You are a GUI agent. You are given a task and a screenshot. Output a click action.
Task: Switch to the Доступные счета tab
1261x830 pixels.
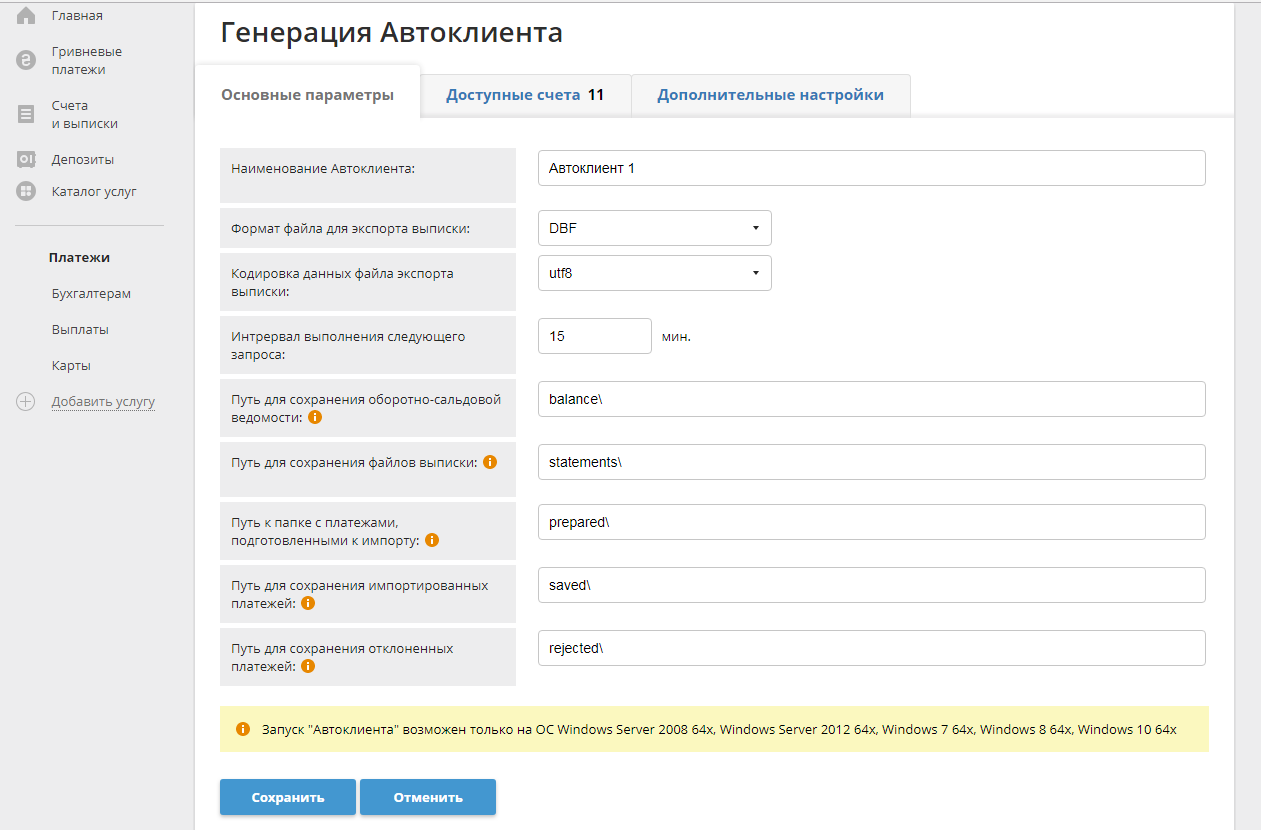pyautogui.click(x=524, y=95)
